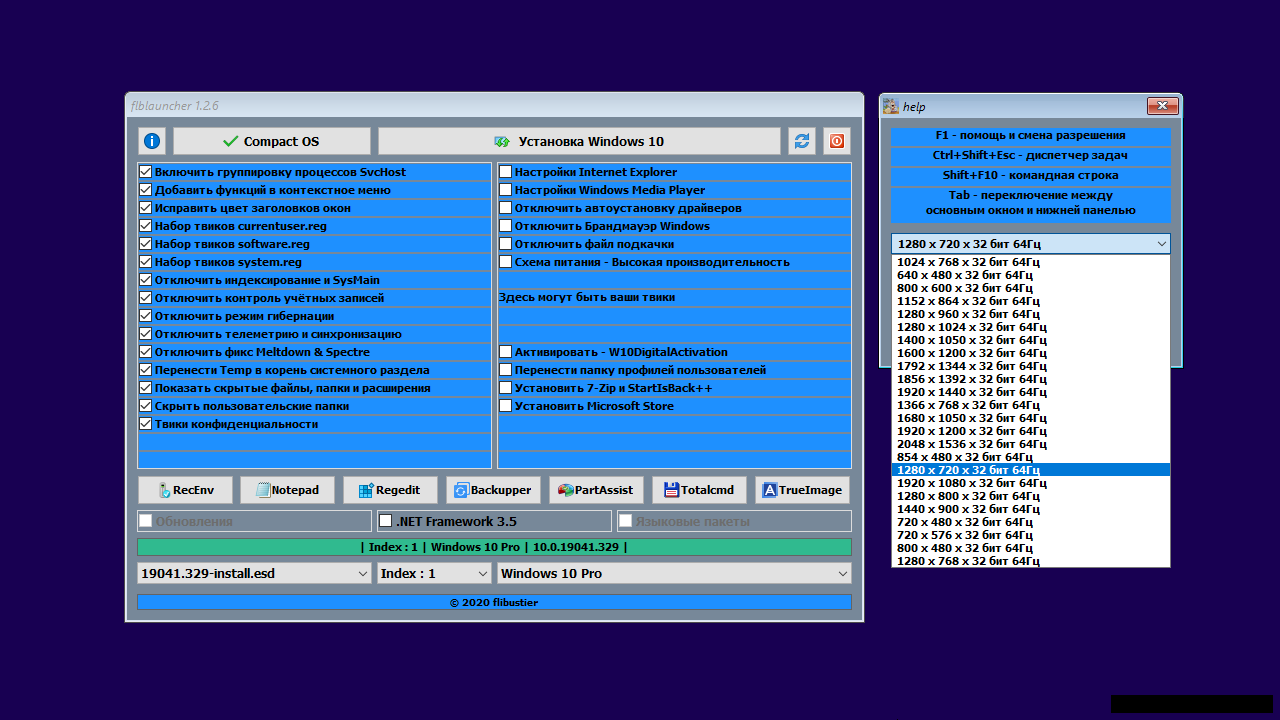Select 1366 x 768 resolution option

[1030, 405]
